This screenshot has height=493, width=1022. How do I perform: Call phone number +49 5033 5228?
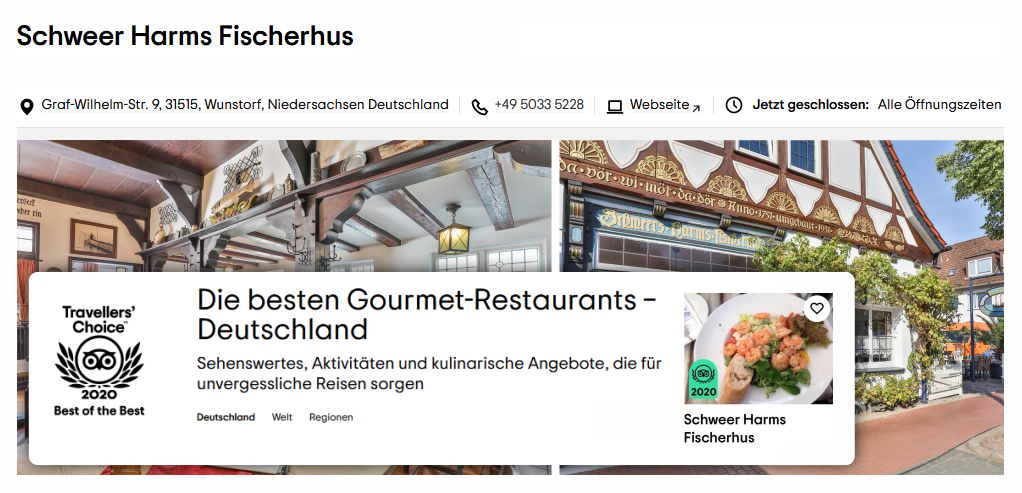coord(539,104)
